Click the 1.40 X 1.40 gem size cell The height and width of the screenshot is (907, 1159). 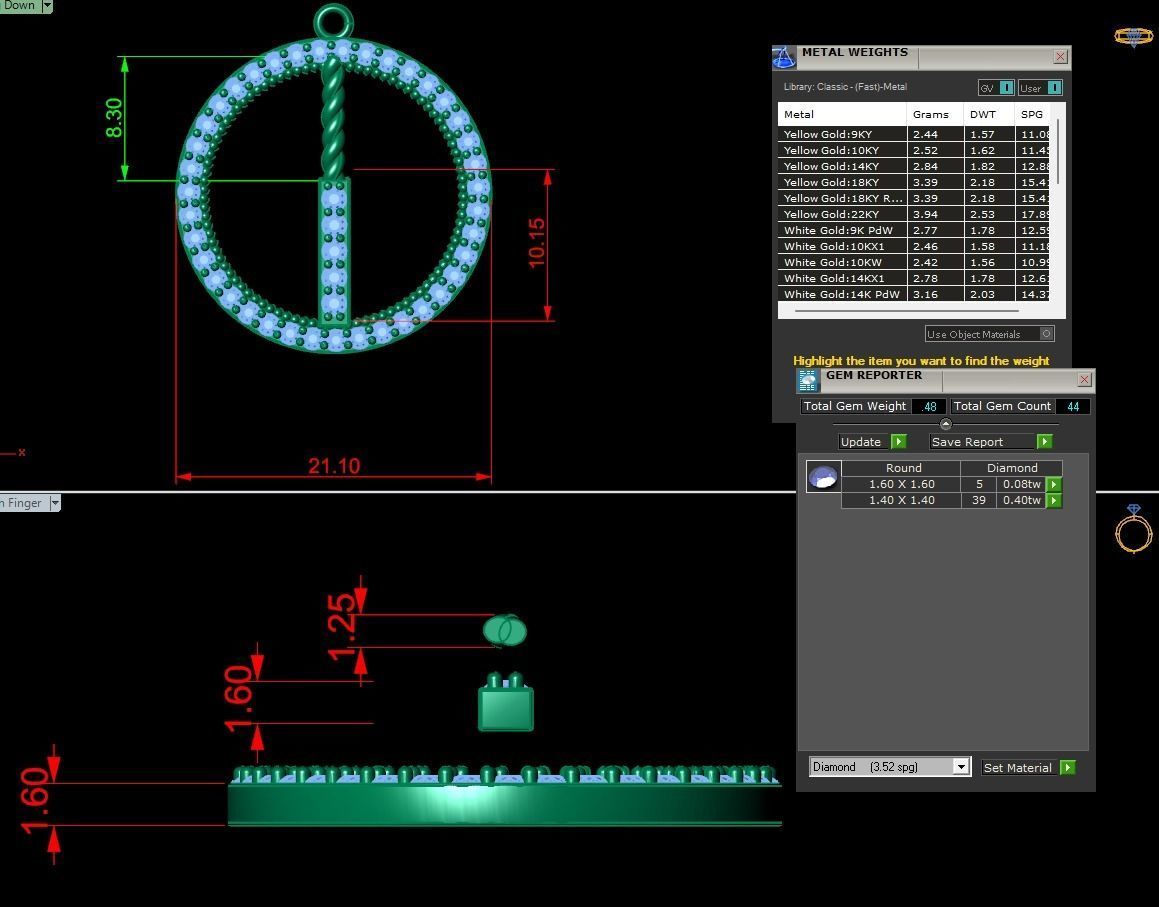click(x=901, y=500)
